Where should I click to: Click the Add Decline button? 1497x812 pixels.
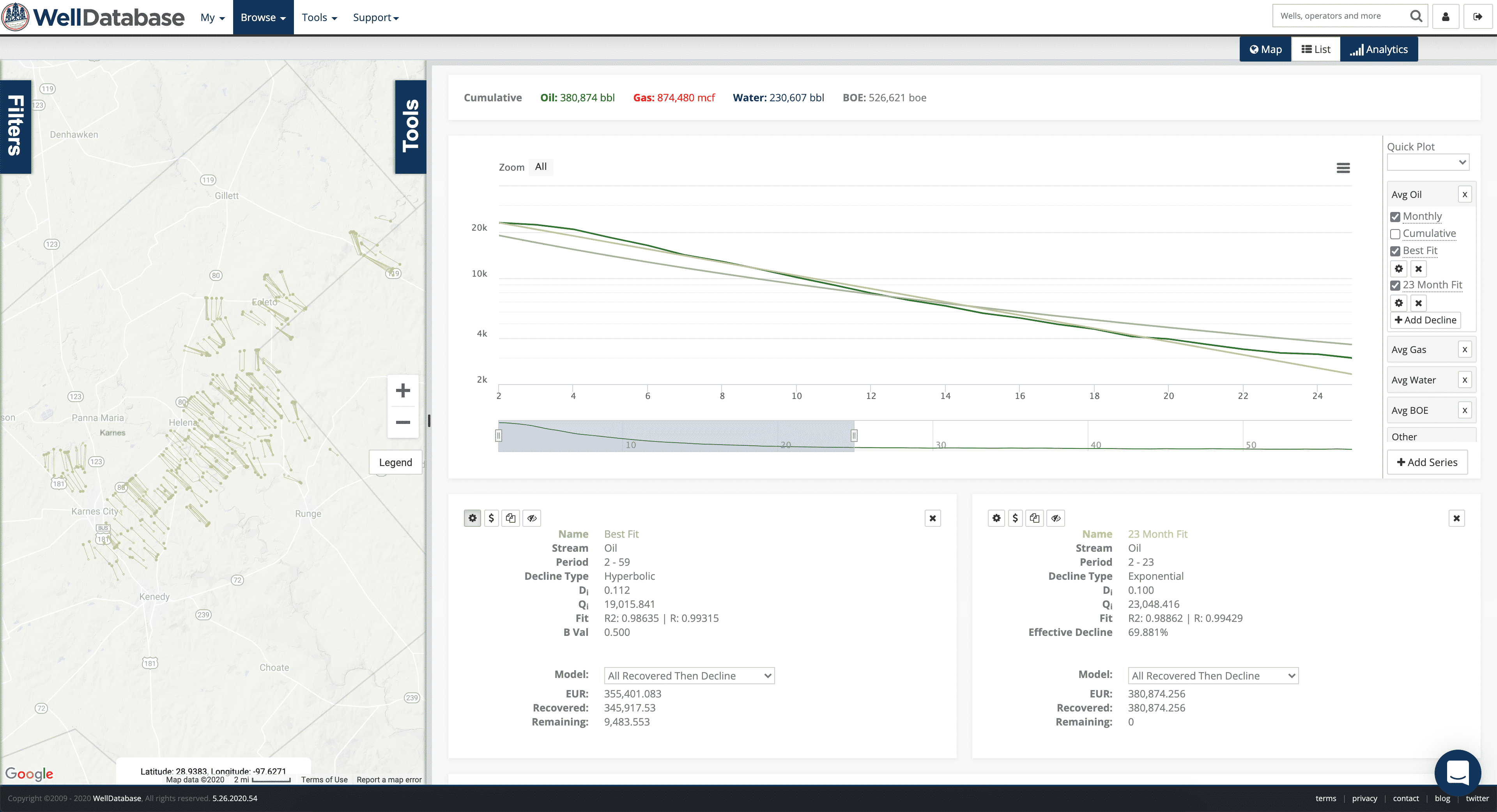[1426, 320]
